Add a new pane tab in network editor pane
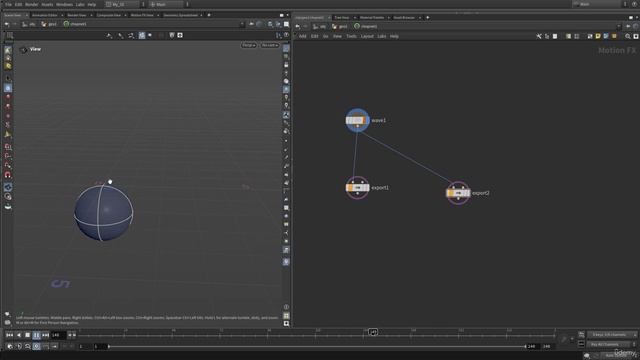 (x=427, y=18)
